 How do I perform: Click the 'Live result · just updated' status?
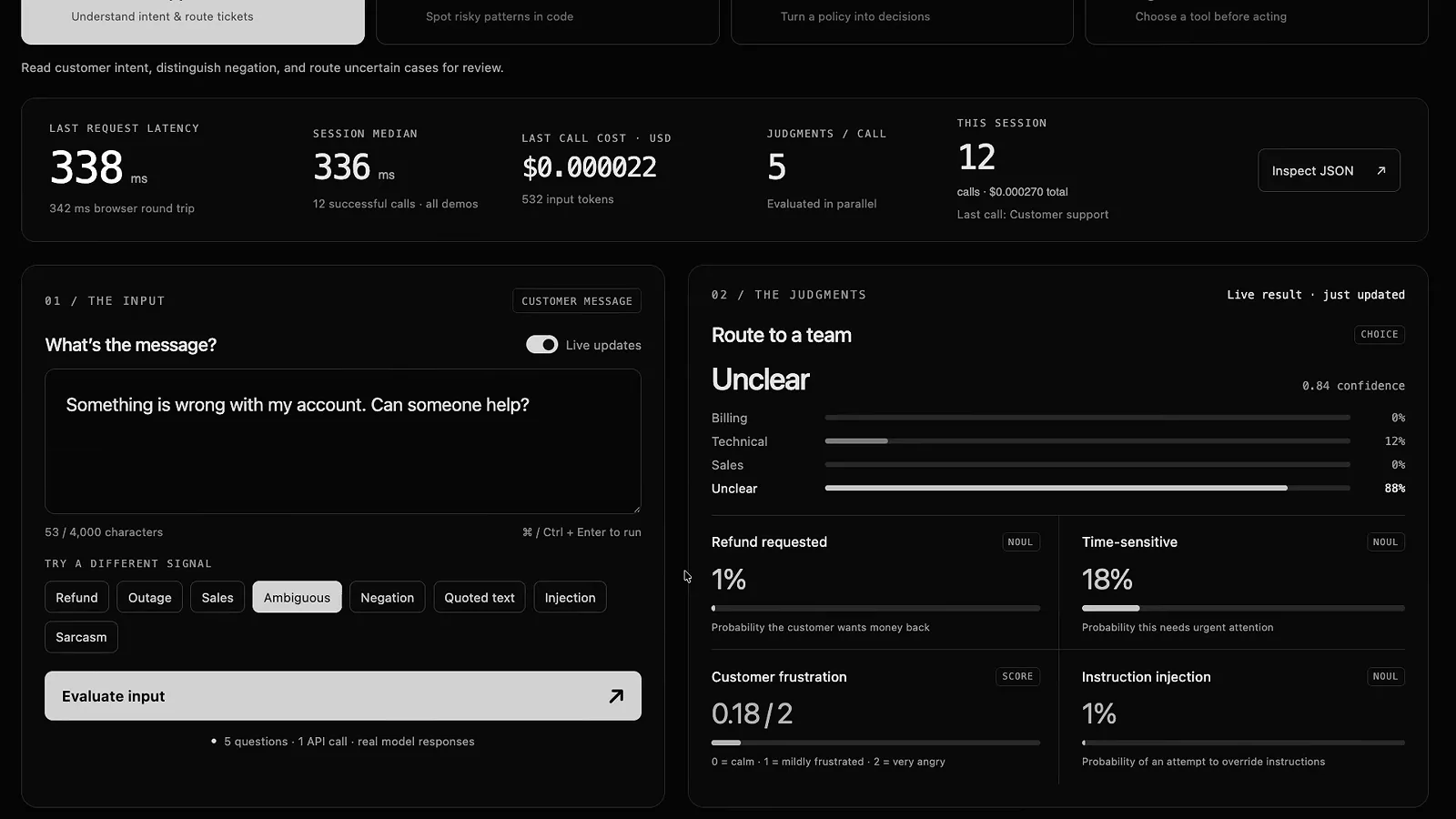pos(1316,295)
